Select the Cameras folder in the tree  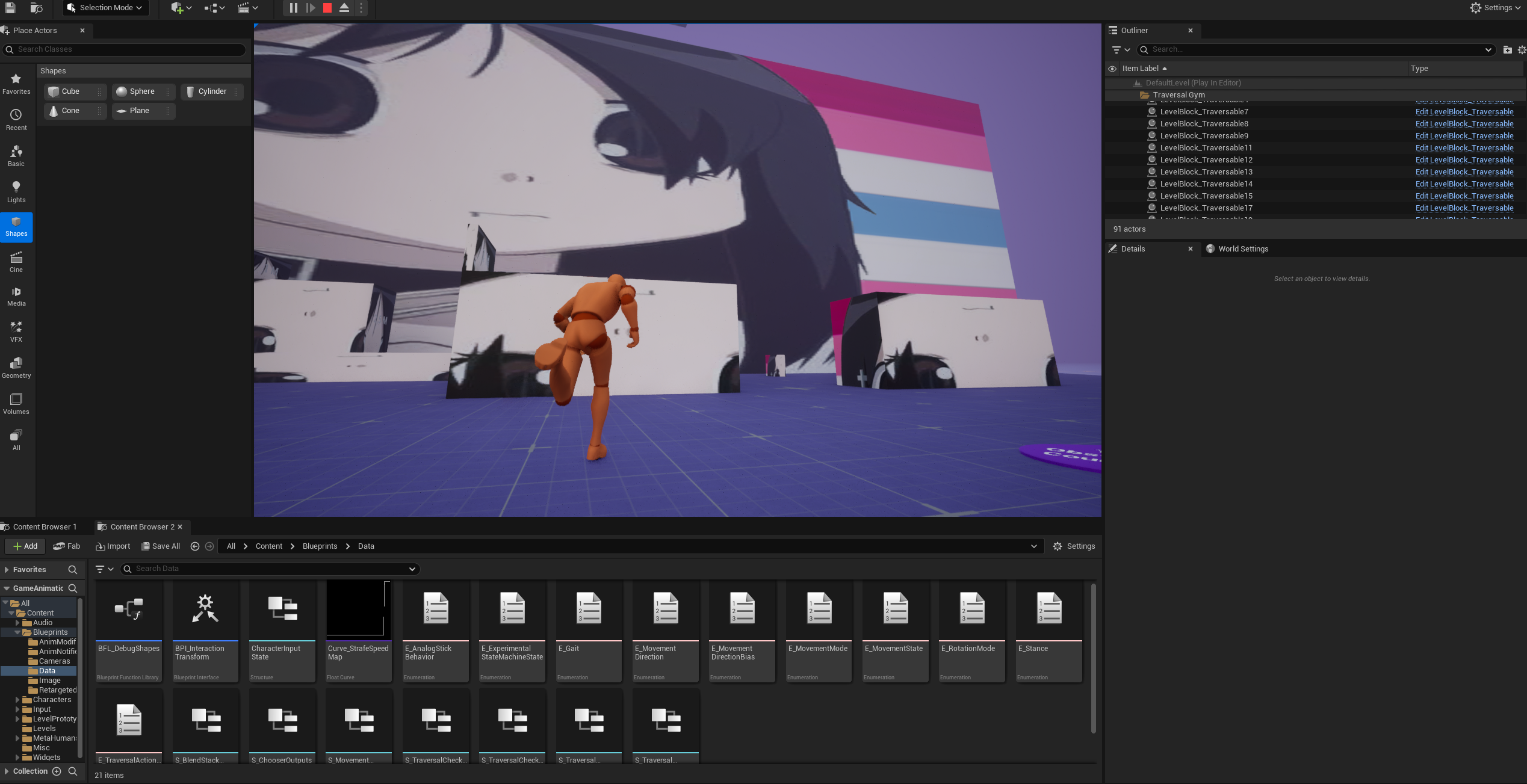(x=54, y=661)
